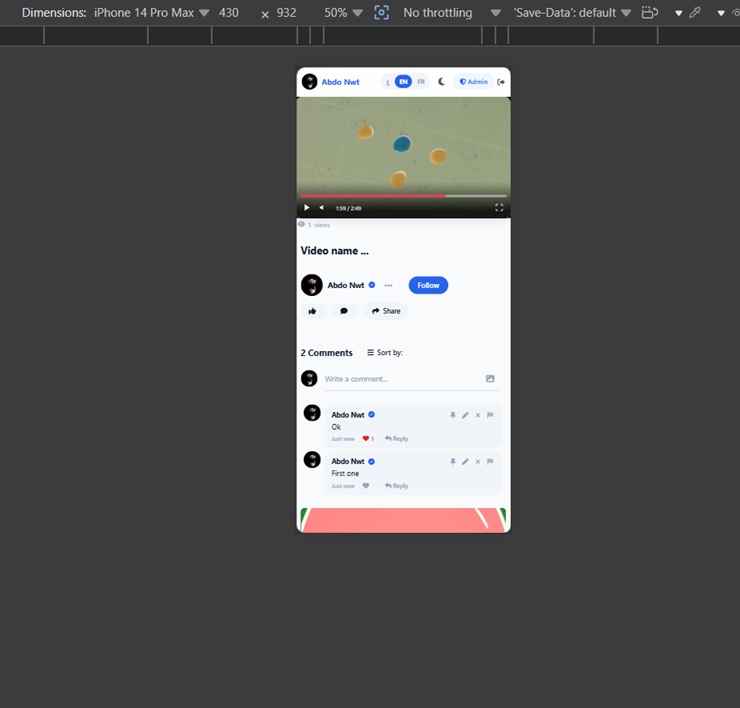Image resolution: width=740 pixels, height=708 pixels.
Task: Like the 'First one' comment heart
Action: click(366, 486)
